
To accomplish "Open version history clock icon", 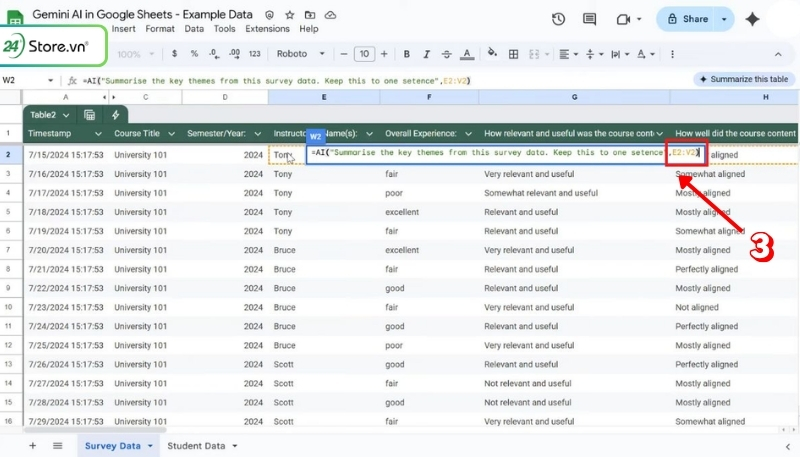I will [x=558, y=19].
